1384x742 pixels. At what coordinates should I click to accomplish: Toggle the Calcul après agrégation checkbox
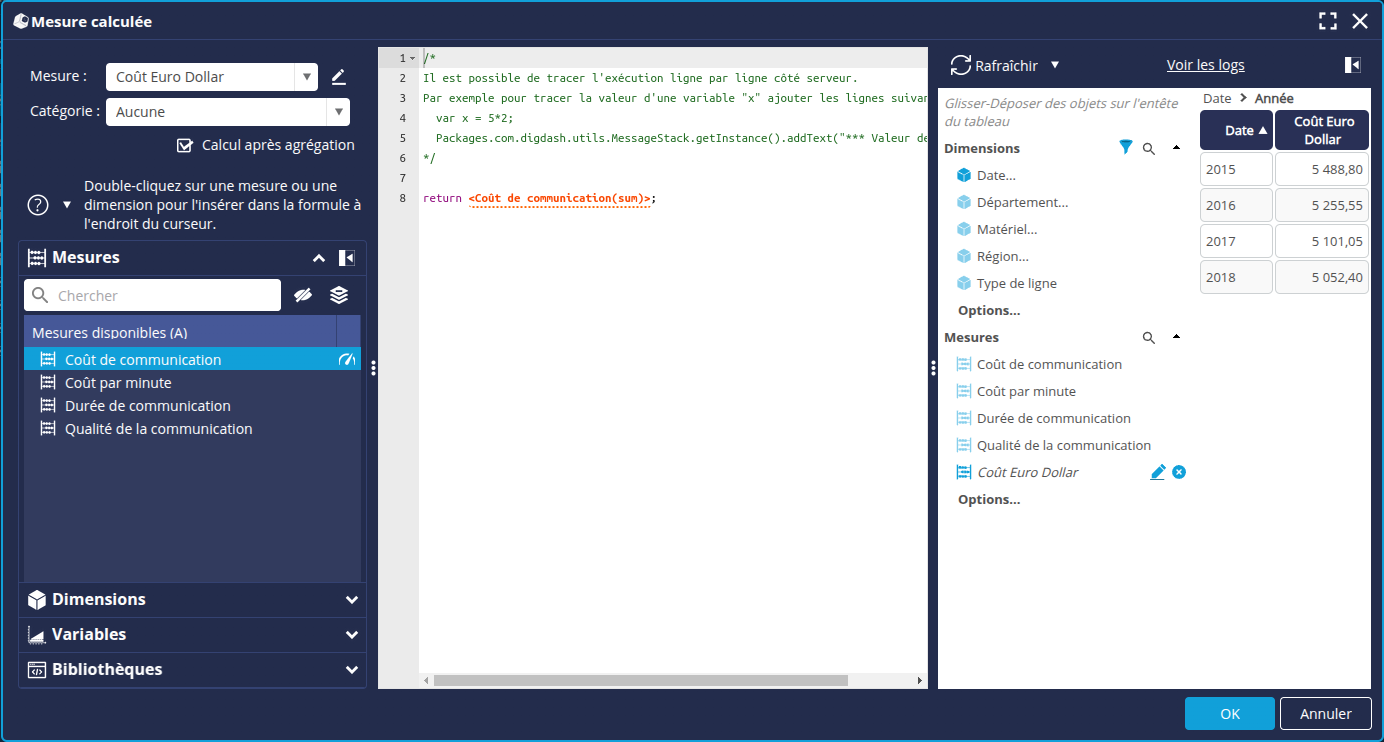[184, 145]
